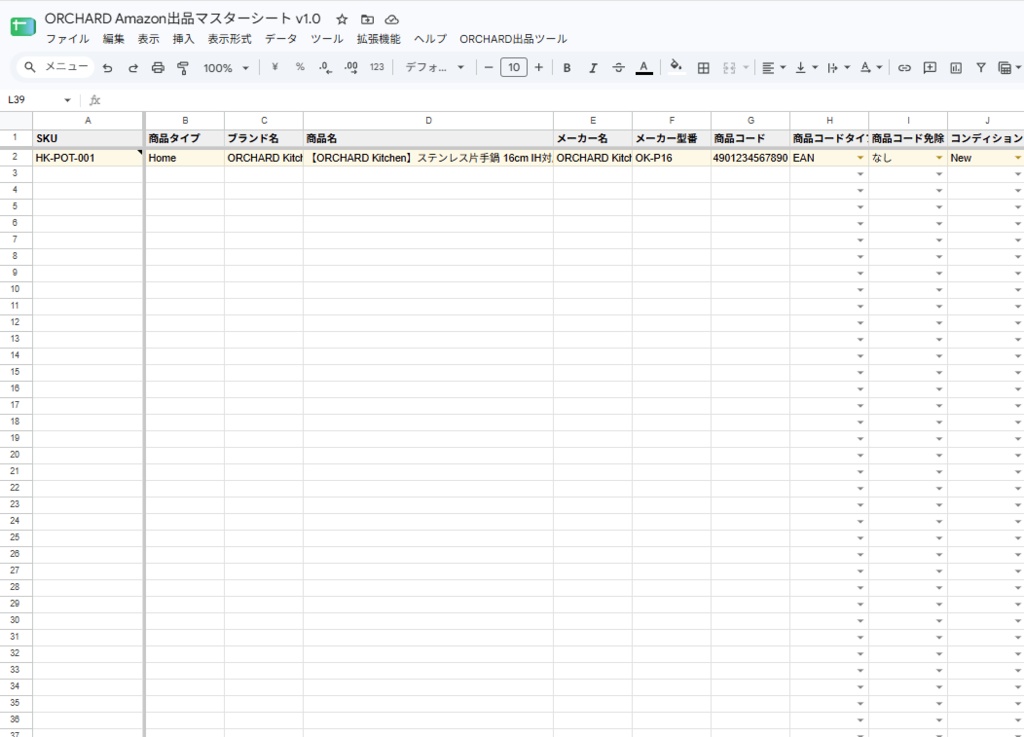Open the 挿入 menu

coord(184,39)
